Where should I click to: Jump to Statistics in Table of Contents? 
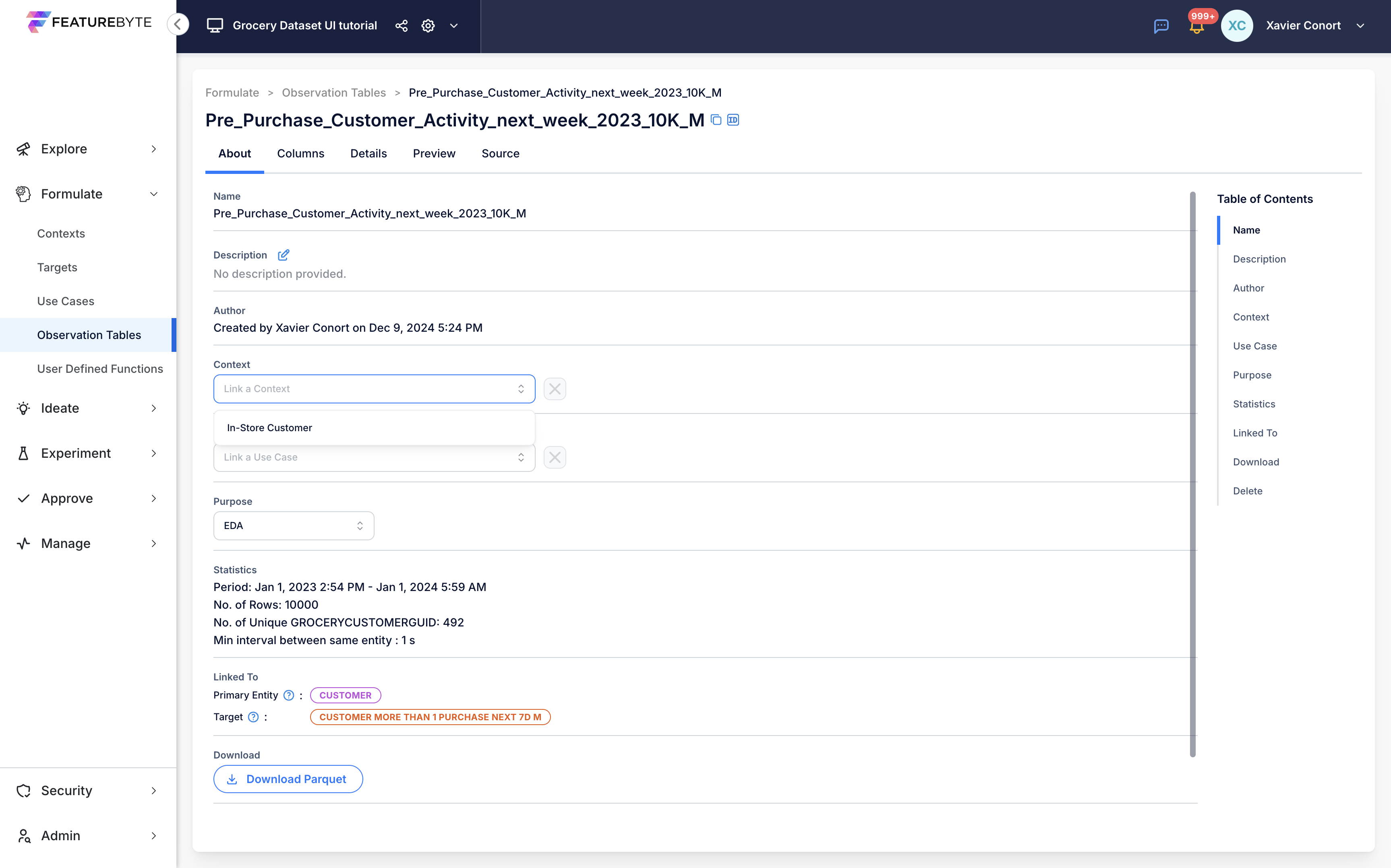point(1254,404)
